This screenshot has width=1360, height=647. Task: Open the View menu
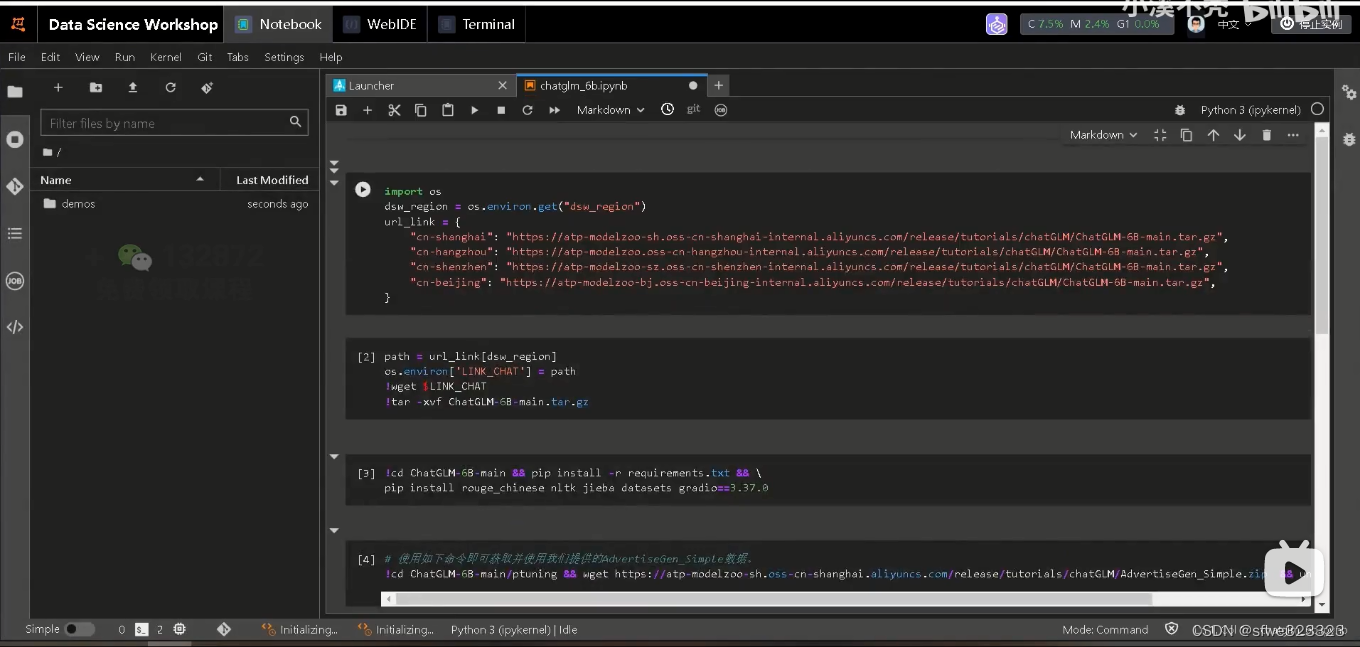[x=87, y=57]
